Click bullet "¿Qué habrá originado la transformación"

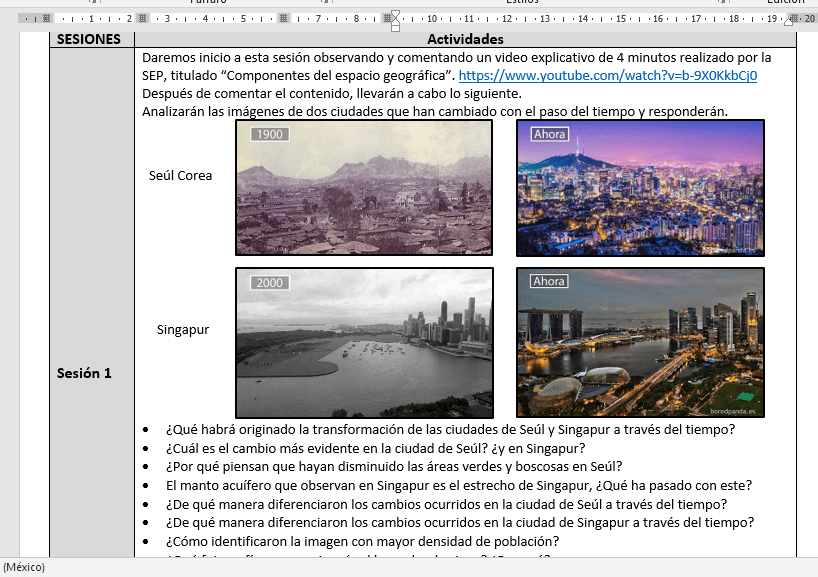450,430
